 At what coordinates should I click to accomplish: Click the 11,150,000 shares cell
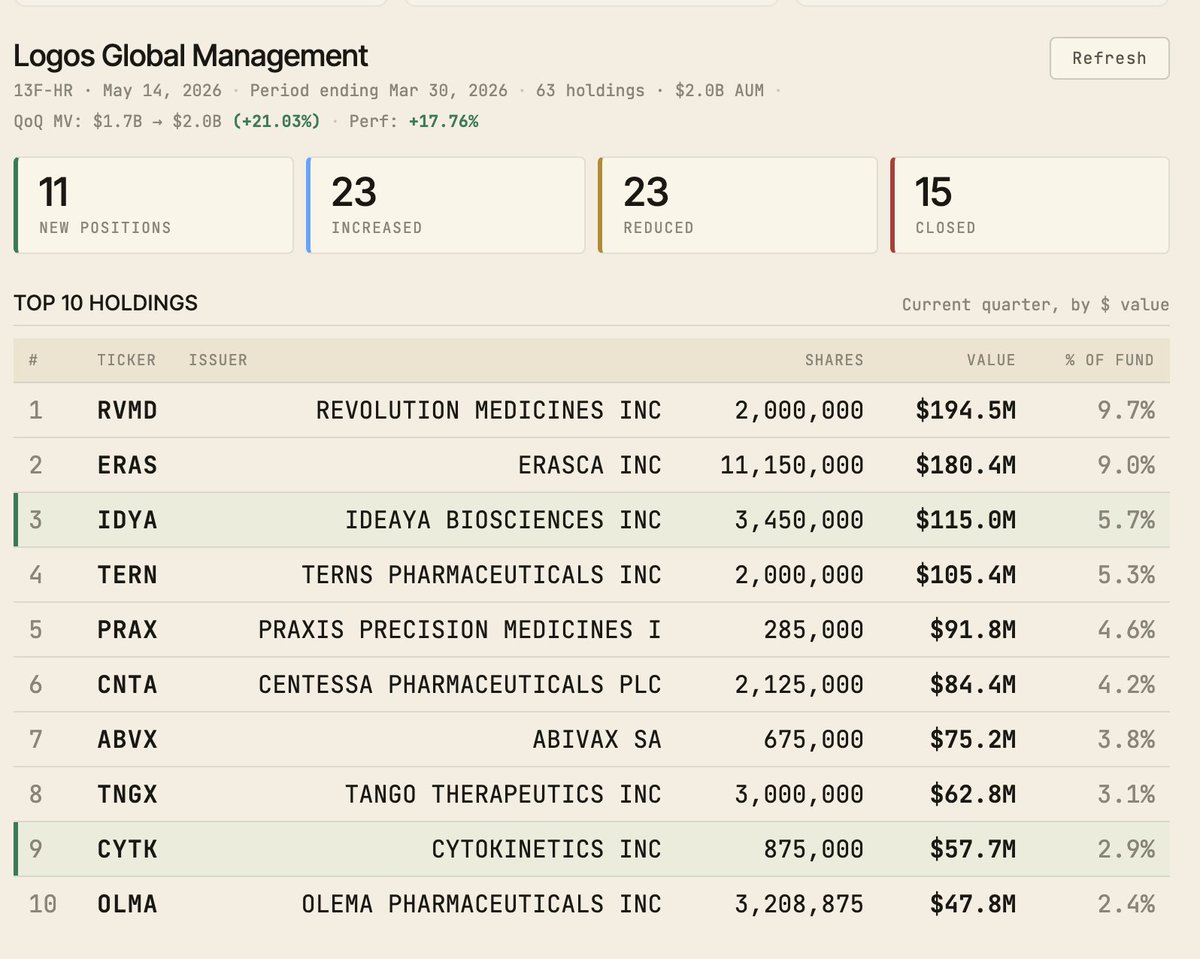(x=792, y=465)
